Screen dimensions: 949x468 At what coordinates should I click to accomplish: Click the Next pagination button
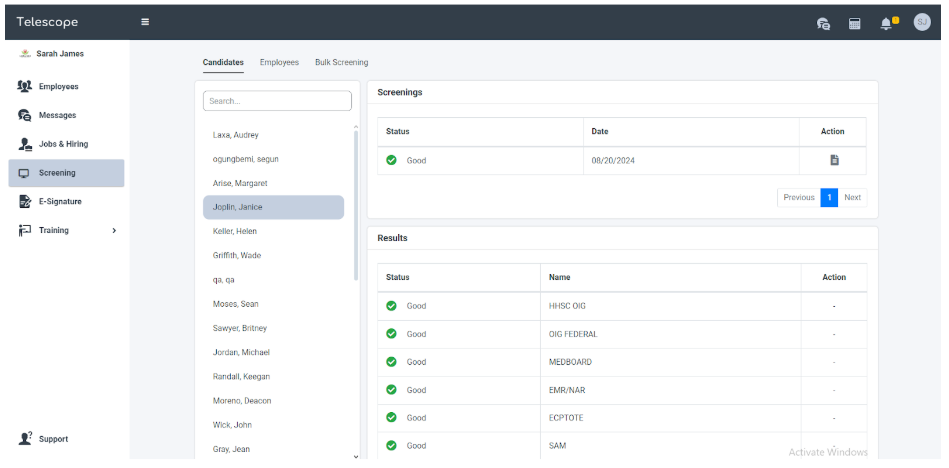pyautogui.click(x=852, y=198)
